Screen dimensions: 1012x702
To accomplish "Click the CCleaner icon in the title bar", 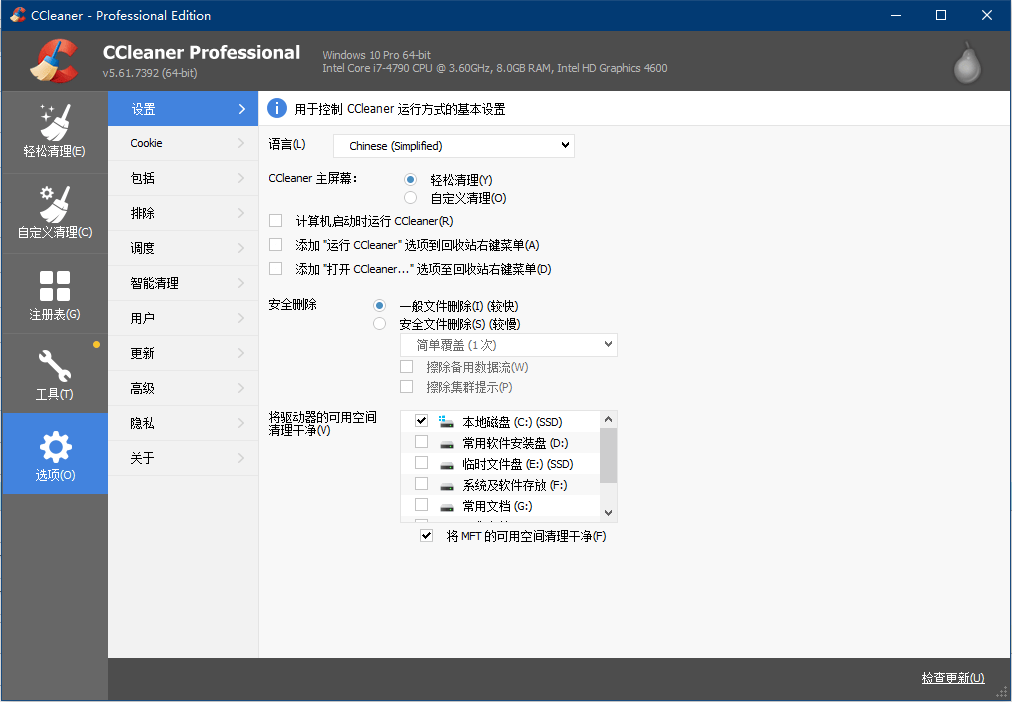I will pyautogui.click(x=14, y=15).
